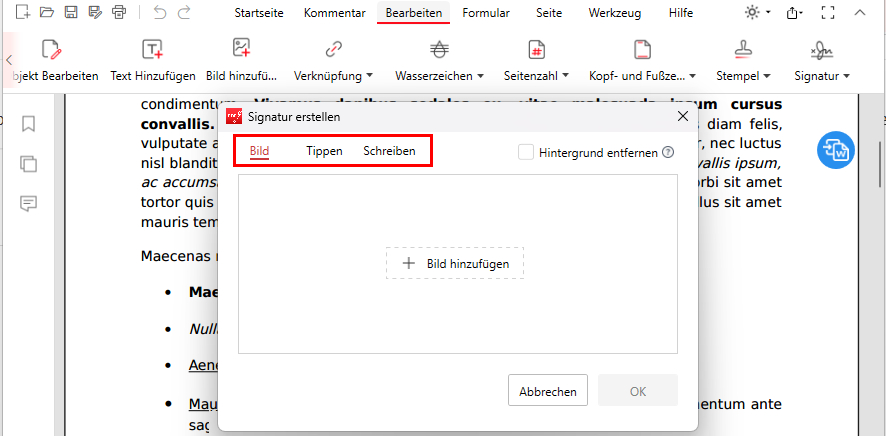Viewport: 886px width, 436px height.
Task: Expand the Seitenzahl dropdown arrow
Action: (x=565, y=76)
